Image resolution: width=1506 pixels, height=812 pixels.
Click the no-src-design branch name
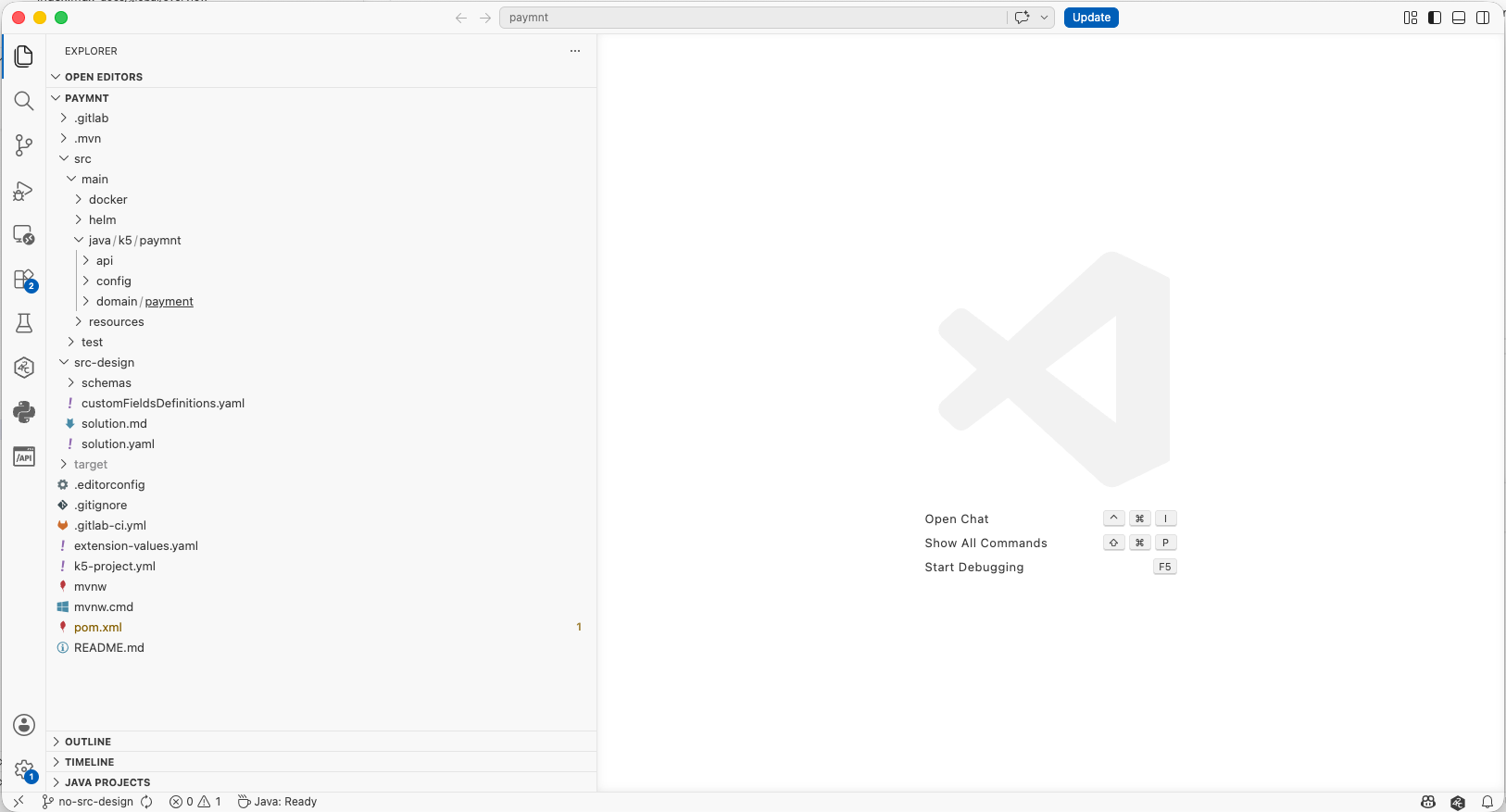tap(95, 802)
